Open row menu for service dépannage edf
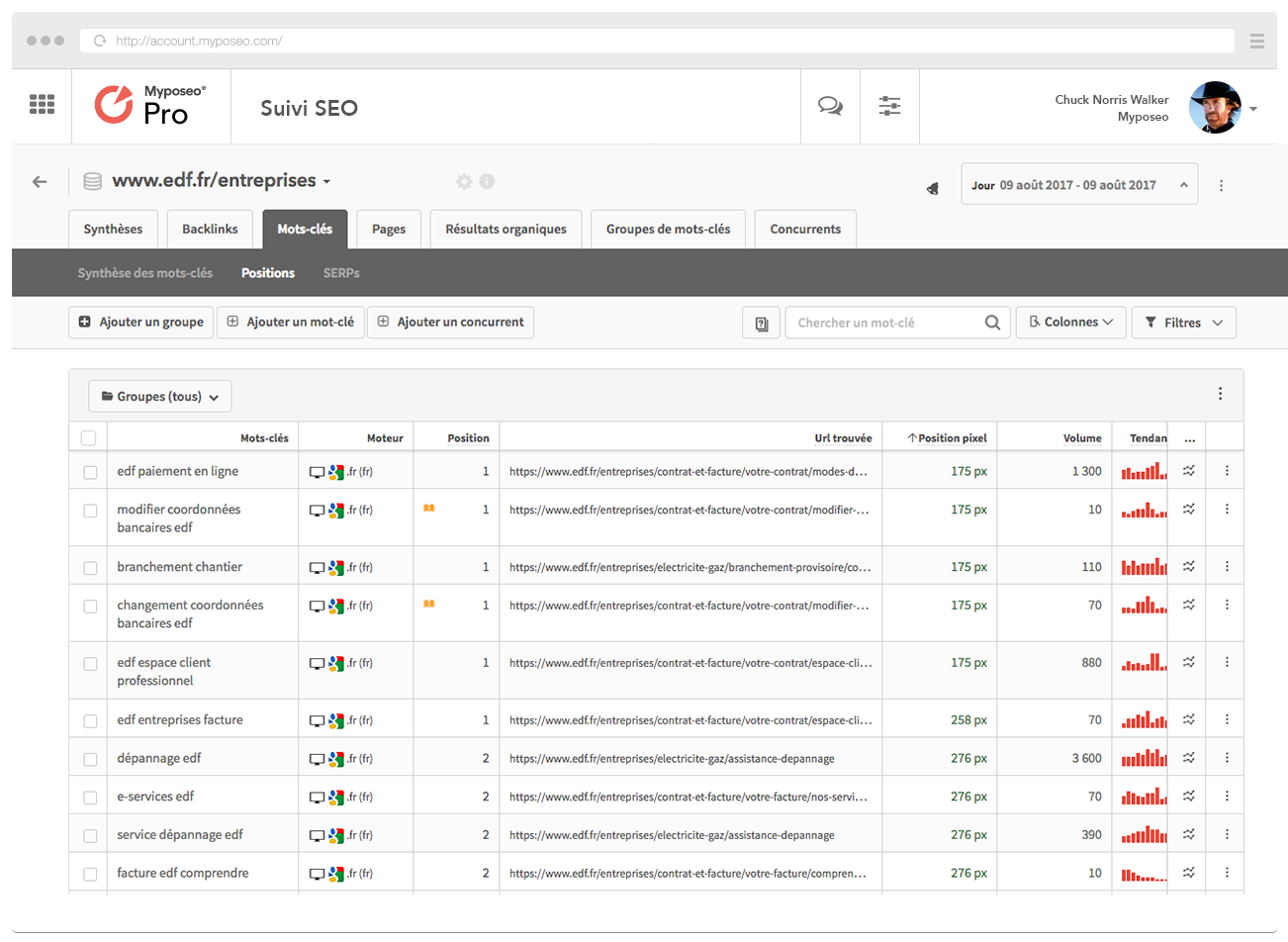The height and width of the screenshot is (942, 1288). pos(1227,834)
